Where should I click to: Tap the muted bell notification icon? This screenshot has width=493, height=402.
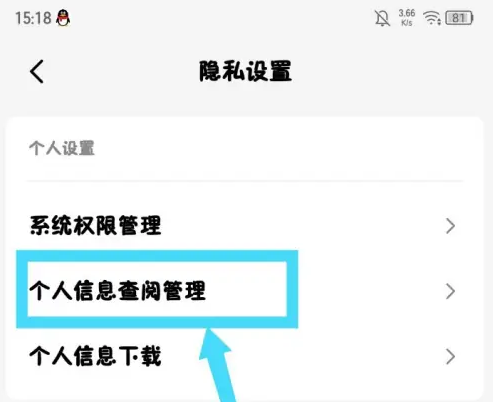(x=382, y=18)
